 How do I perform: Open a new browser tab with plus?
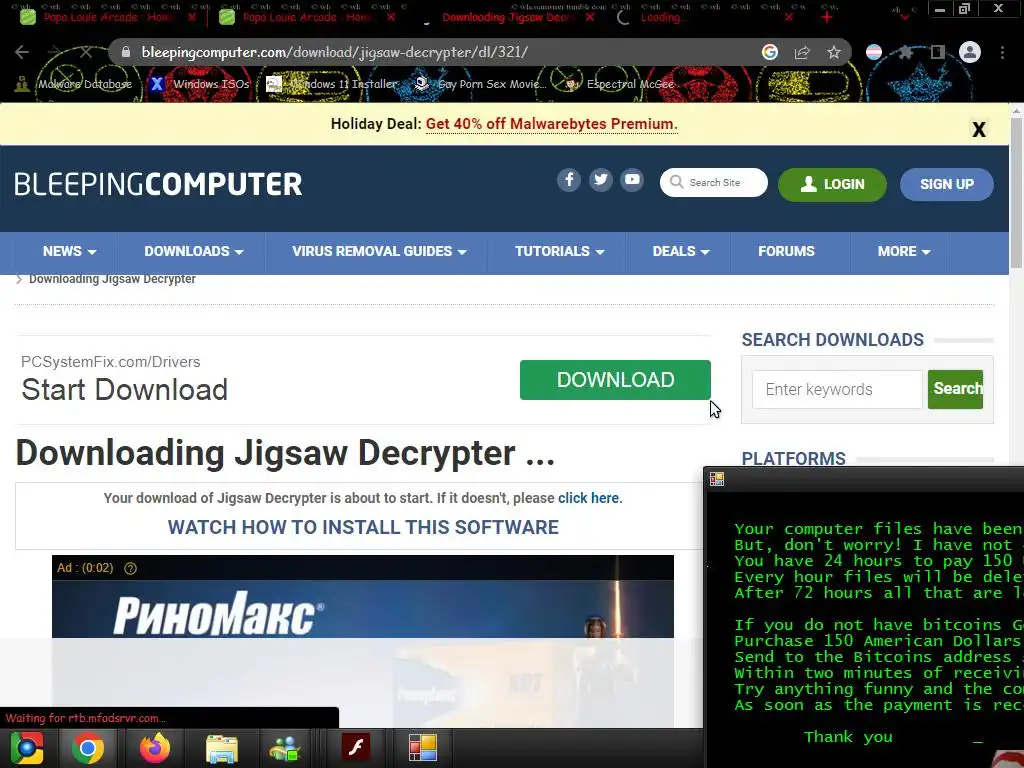click(x=827, y=18)
